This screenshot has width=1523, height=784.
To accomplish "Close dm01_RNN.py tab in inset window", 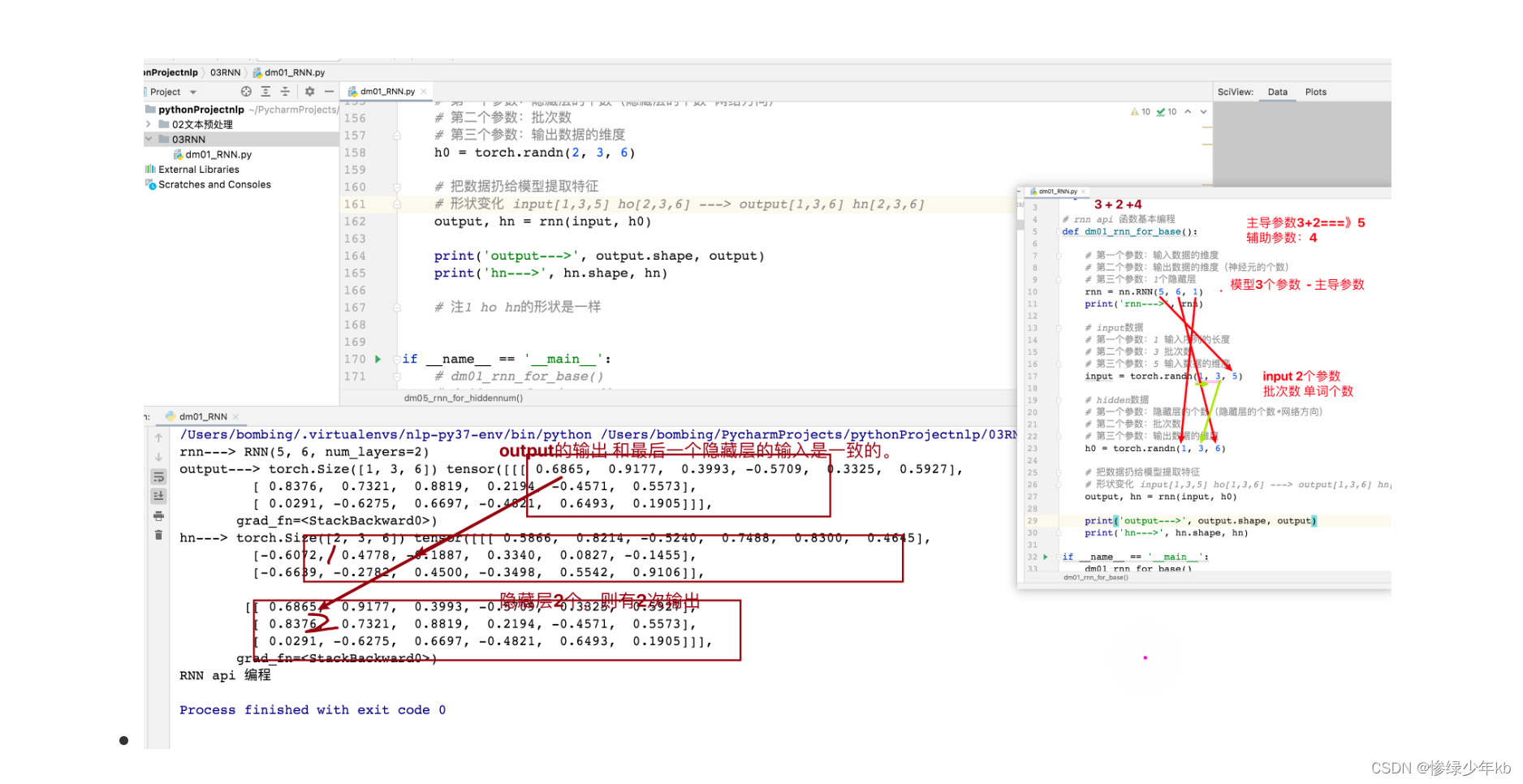I will coord(1083,192).
